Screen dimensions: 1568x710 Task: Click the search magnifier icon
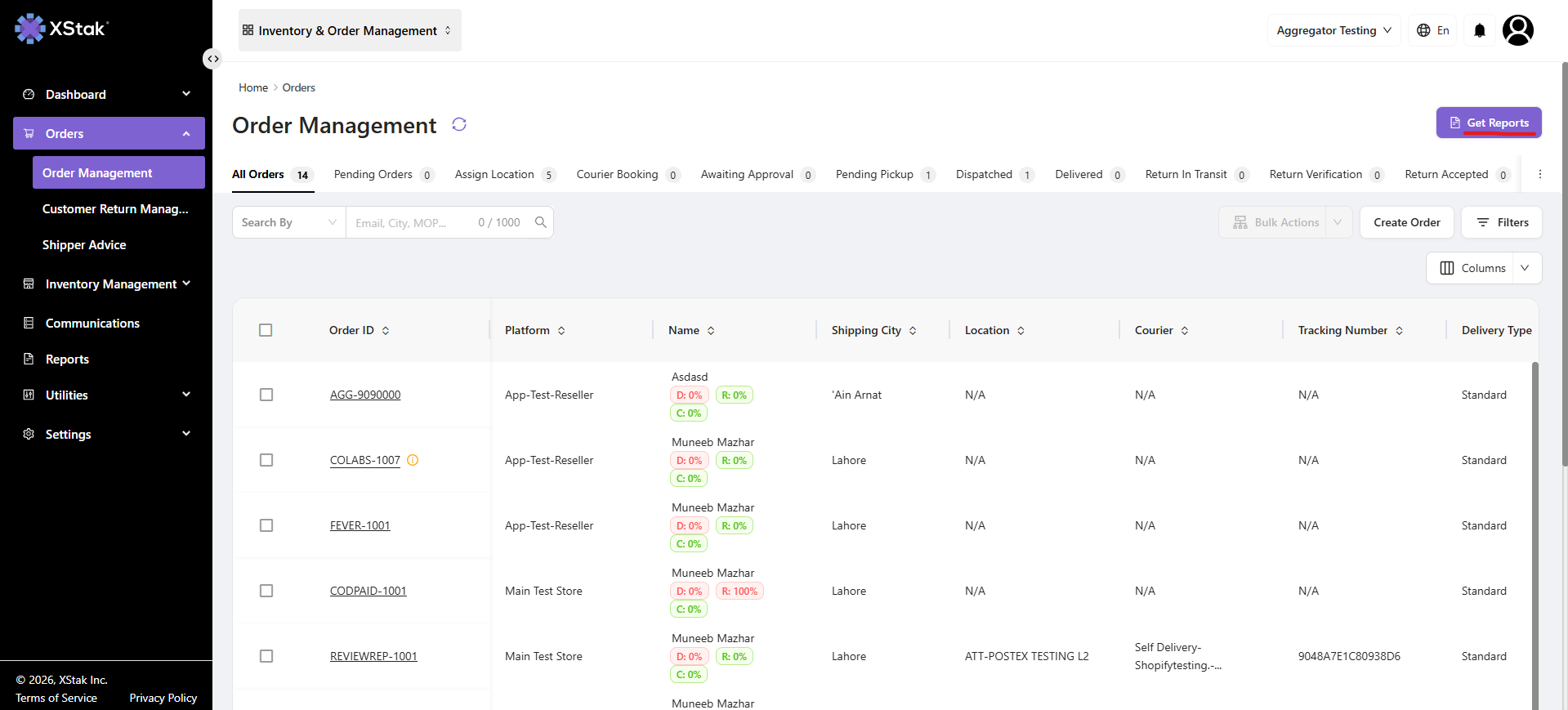click(540, 222)
